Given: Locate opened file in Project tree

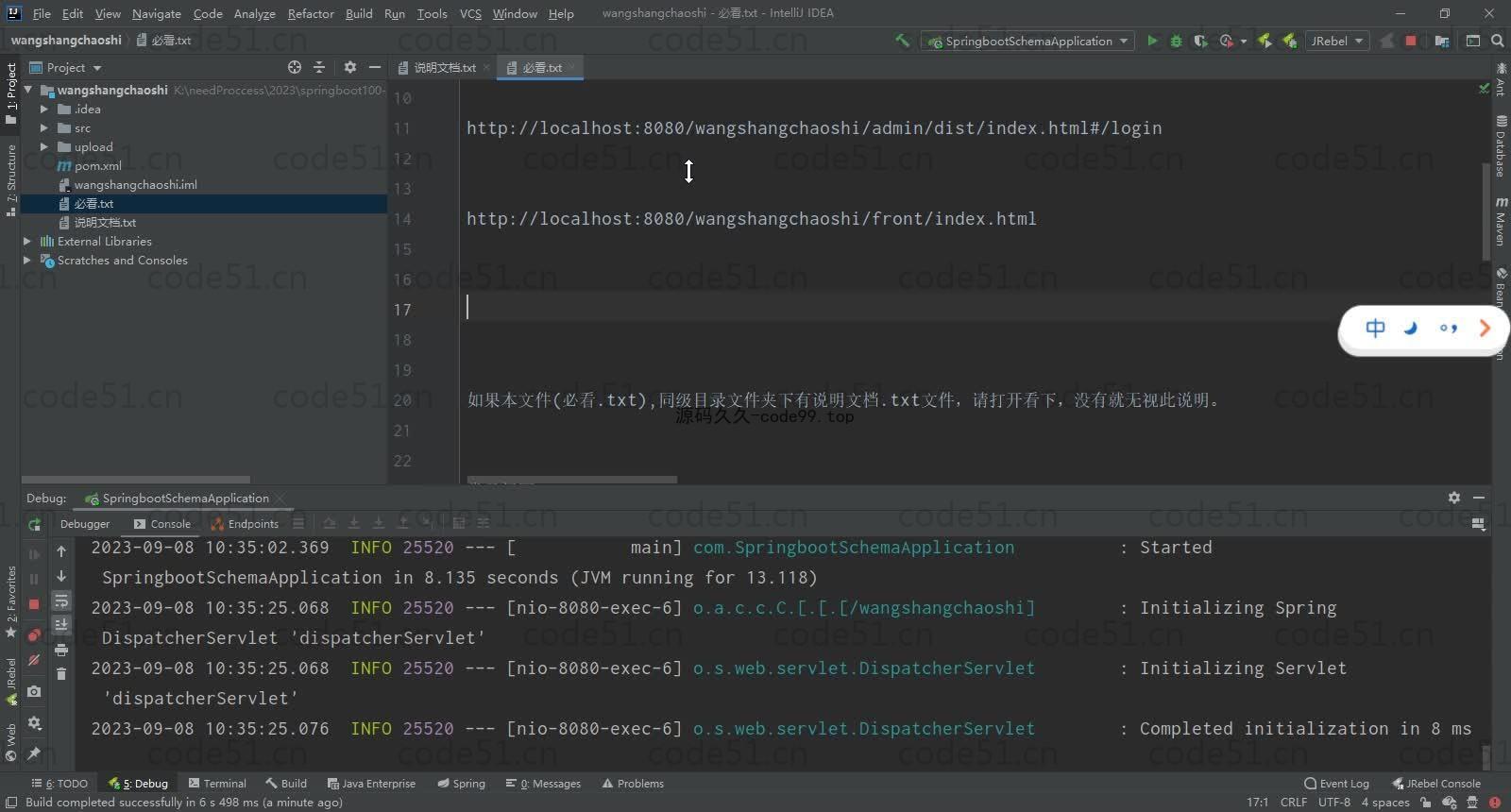Looking at the screenshot, I should [x=295, y=67].
